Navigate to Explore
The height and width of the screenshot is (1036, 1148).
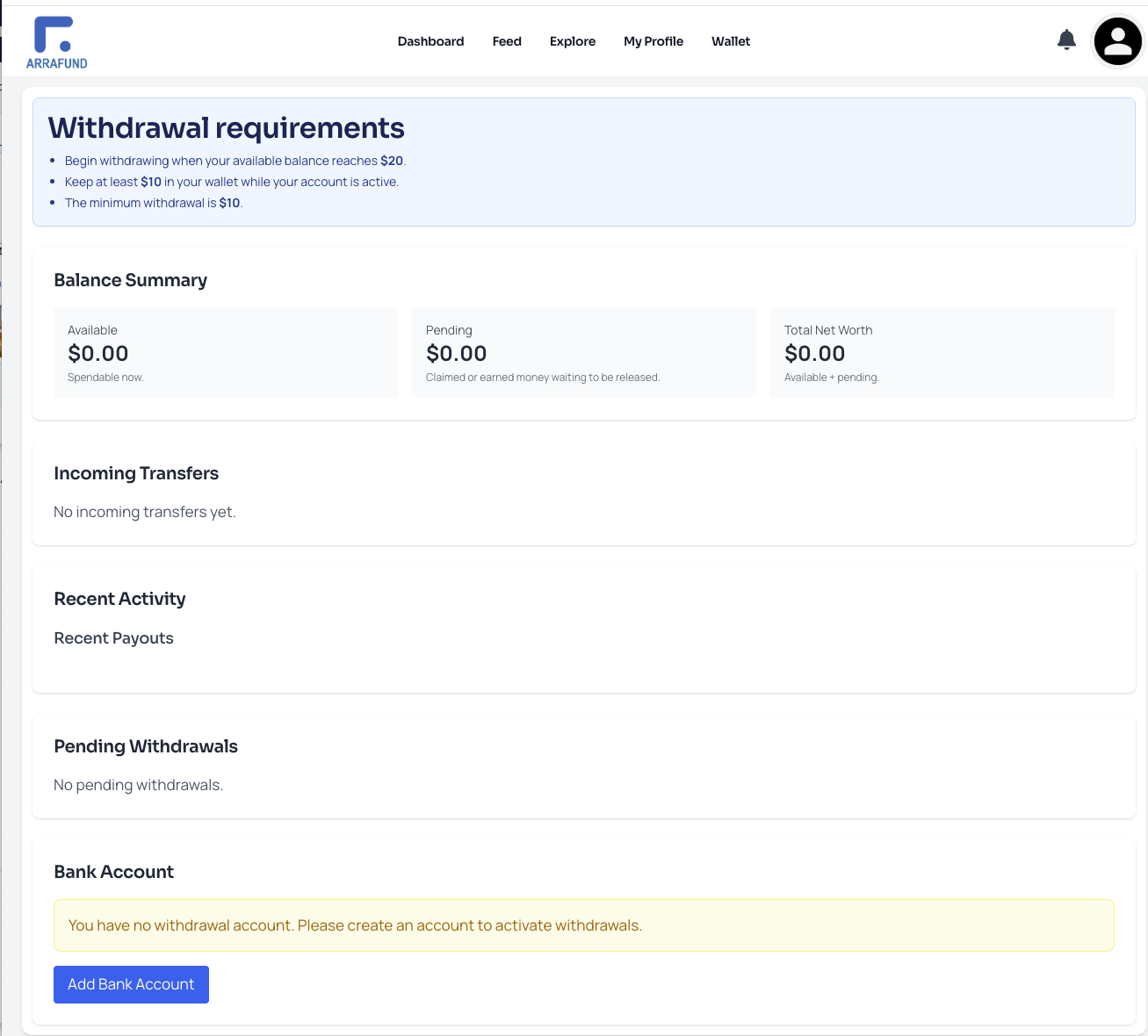click(x=573, y=41)
